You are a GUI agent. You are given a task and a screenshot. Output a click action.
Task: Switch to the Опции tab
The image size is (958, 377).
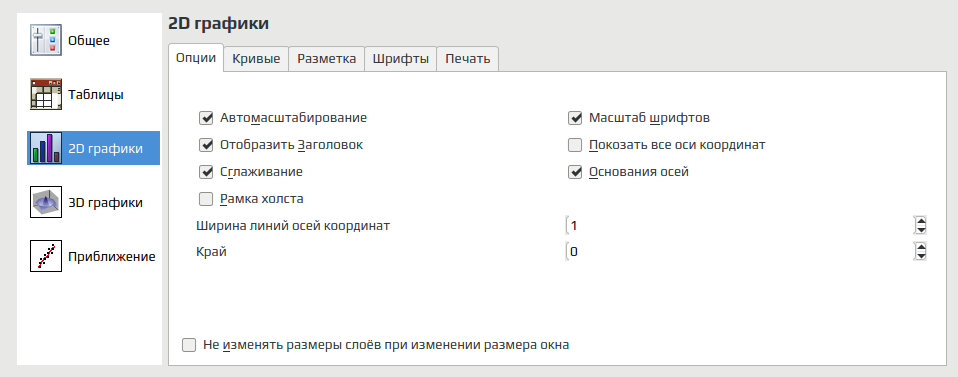click(196, 58)
